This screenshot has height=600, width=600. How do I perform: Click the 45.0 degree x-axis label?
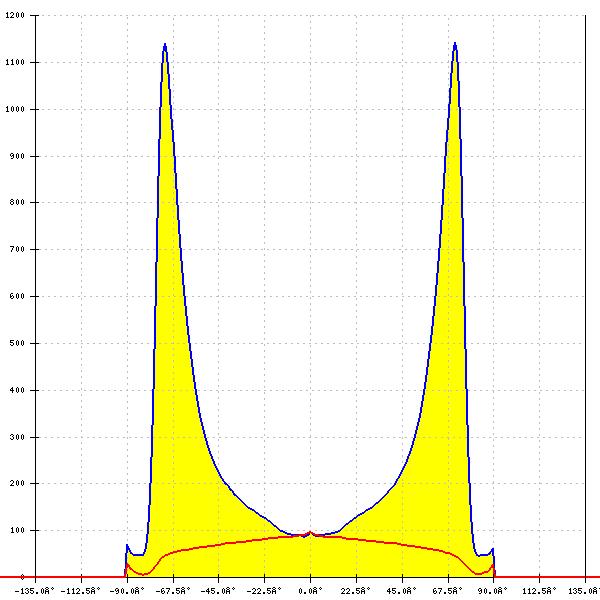tap(402, 590)
